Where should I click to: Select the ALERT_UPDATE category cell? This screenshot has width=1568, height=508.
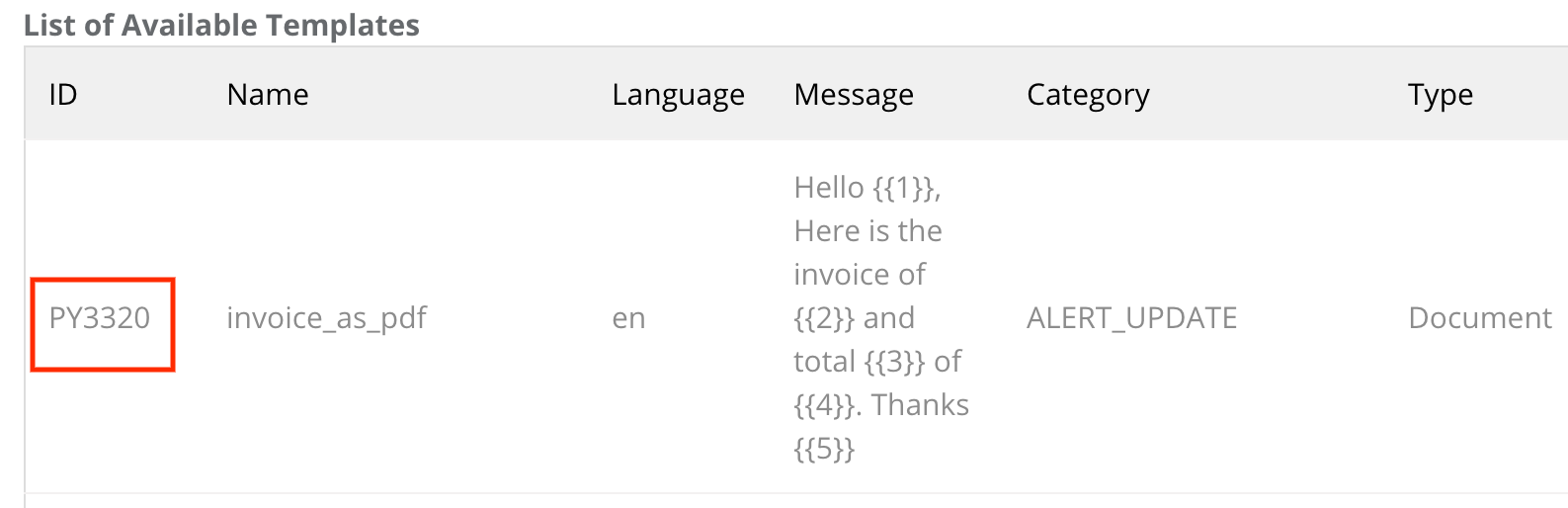1132,318
